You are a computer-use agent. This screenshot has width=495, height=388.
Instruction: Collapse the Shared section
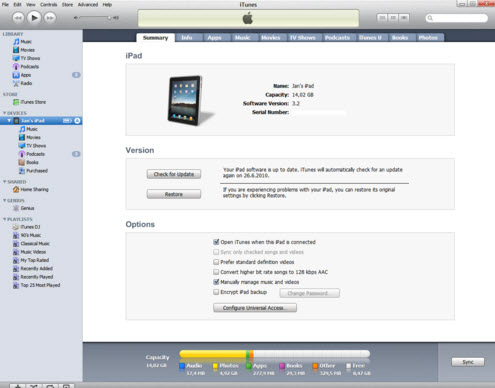point(4,182)
